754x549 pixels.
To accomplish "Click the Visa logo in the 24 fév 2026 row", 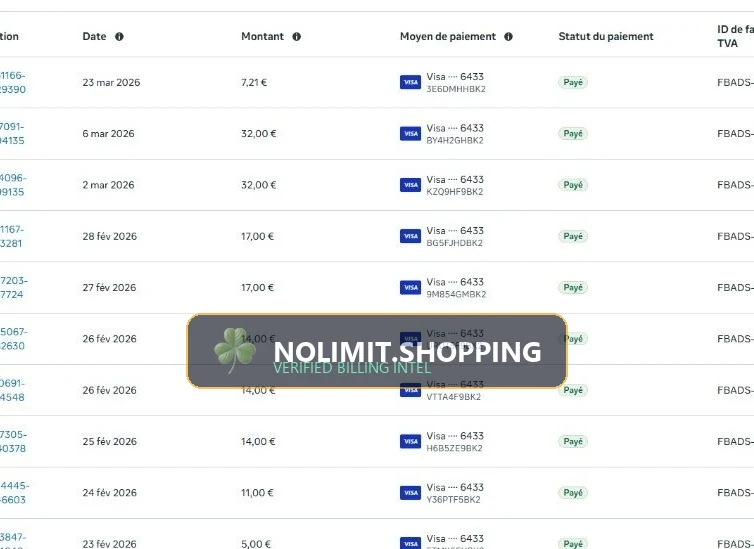I will 410,493.
